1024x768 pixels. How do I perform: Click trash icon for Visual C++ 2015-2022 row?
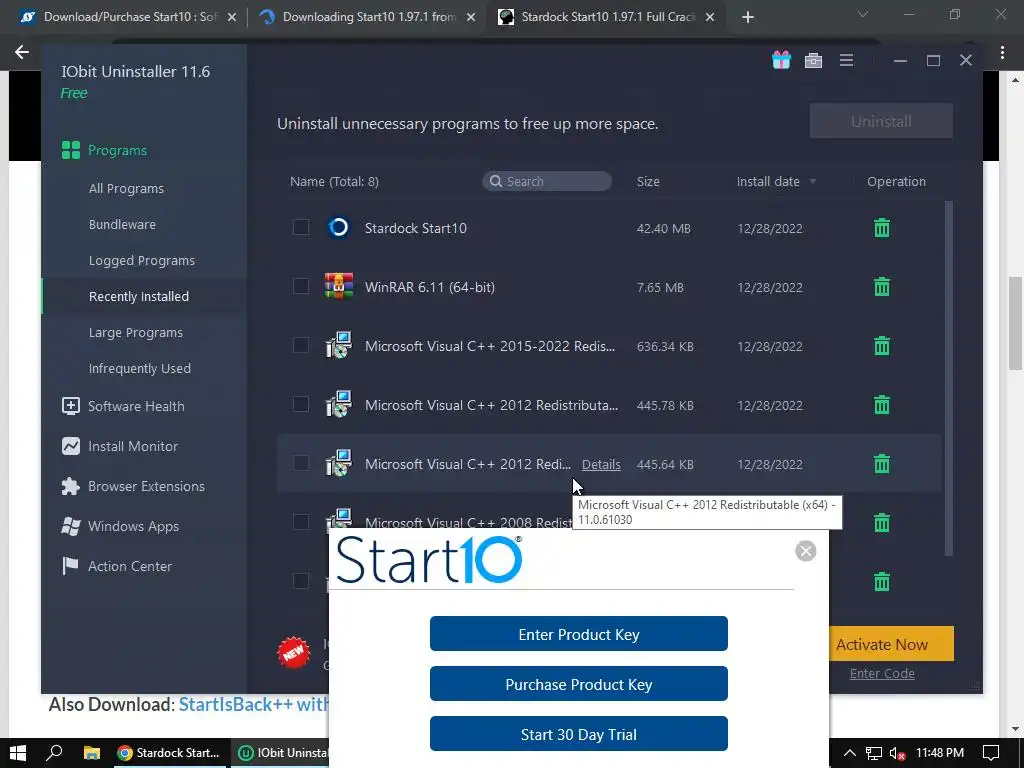point(882,345)
